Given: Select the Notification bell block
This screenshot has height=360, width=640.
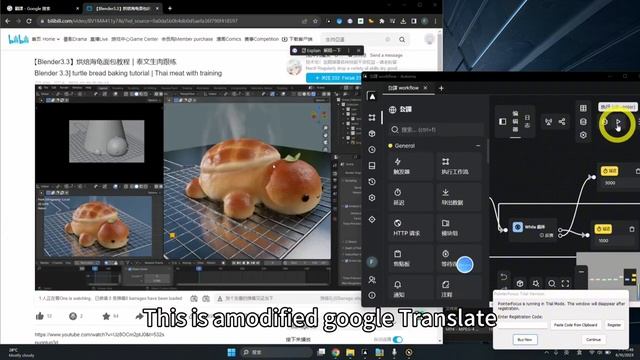Looking at the screenshot, I should [411, 289].
